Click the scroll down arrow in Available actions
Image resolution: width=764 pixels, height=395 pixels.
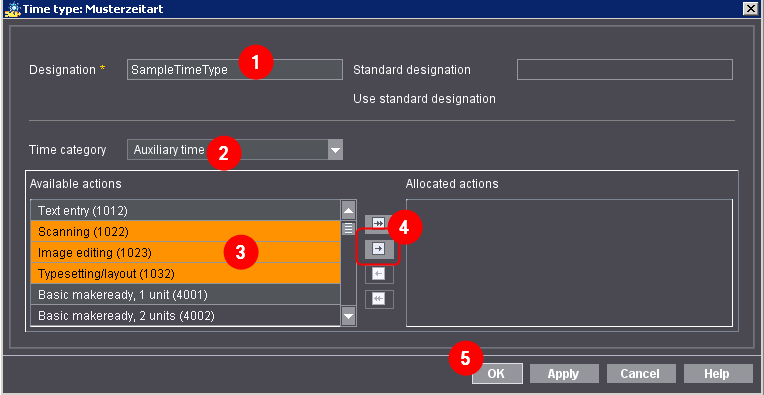[x=348, y=316]
